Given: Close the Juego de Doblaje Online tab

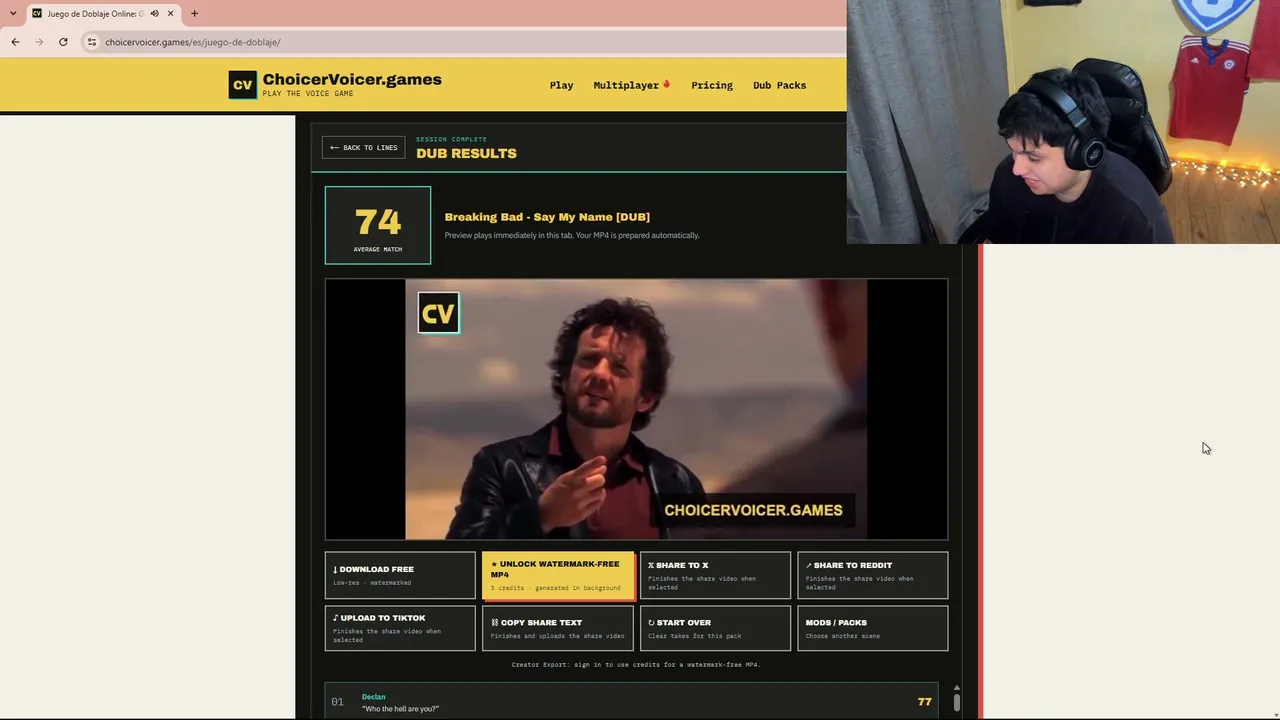Looking at the screenshot, I should pyautogui.click(x=170, y=13).
